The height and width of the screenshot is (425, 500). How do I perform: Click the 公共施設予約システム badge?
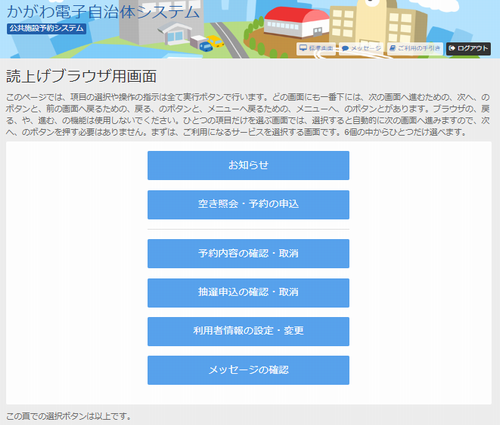46,29
